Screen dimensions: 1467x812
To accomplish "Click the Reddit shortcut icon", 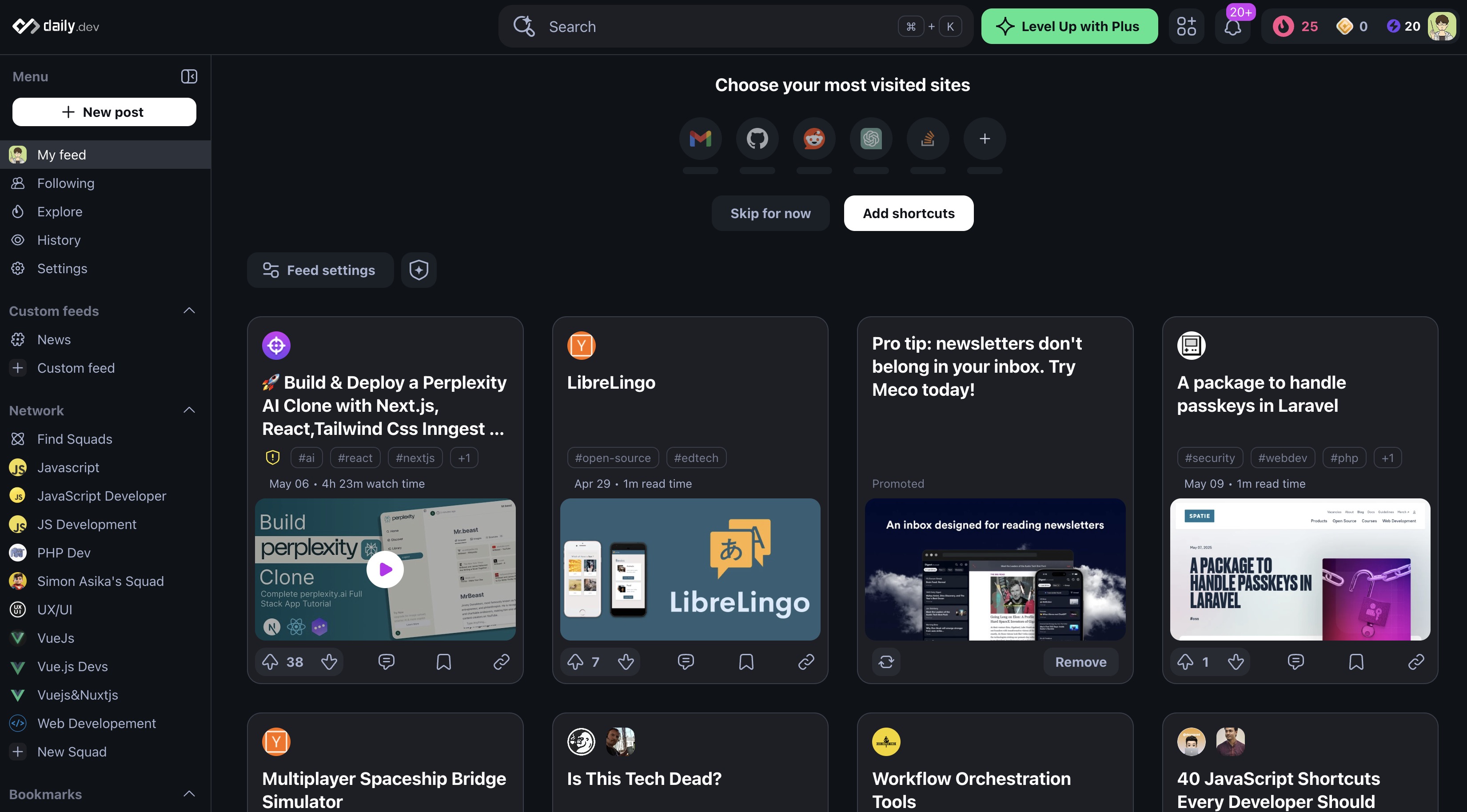I will point(814,139).
